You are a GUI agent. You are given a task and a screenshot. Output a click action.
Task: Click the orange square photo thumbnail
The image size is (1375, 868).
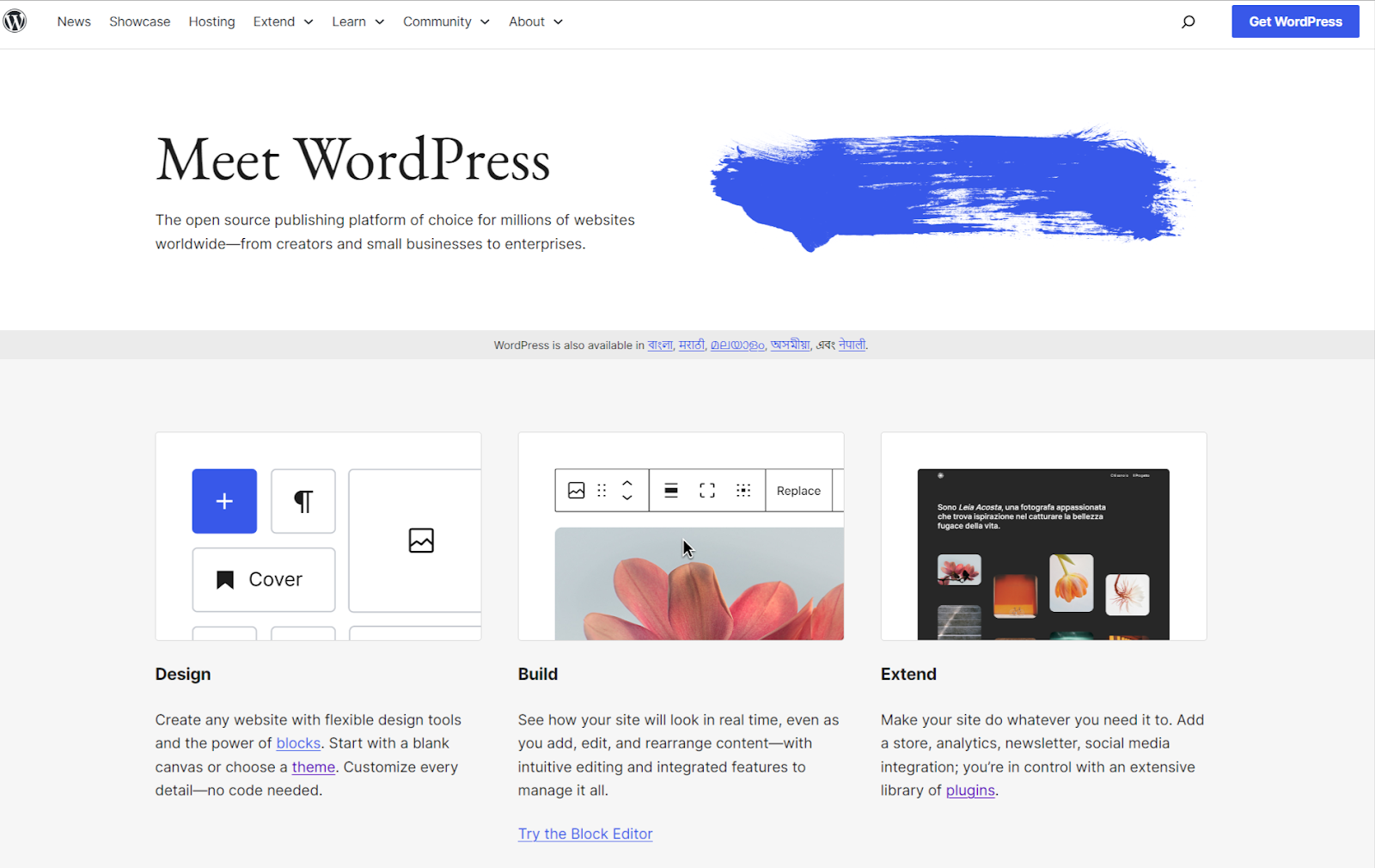(x=1015, y=595)
